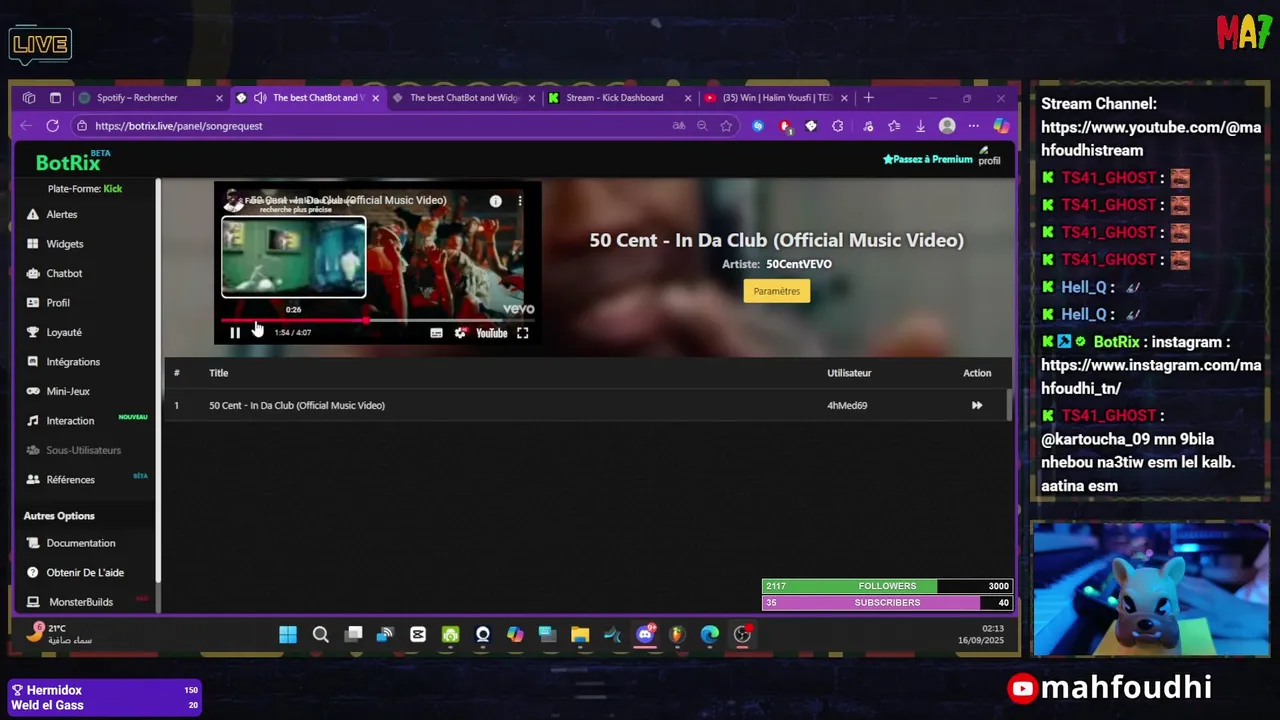
Task: Open Alertes in the sidebar
Action: 62,214
